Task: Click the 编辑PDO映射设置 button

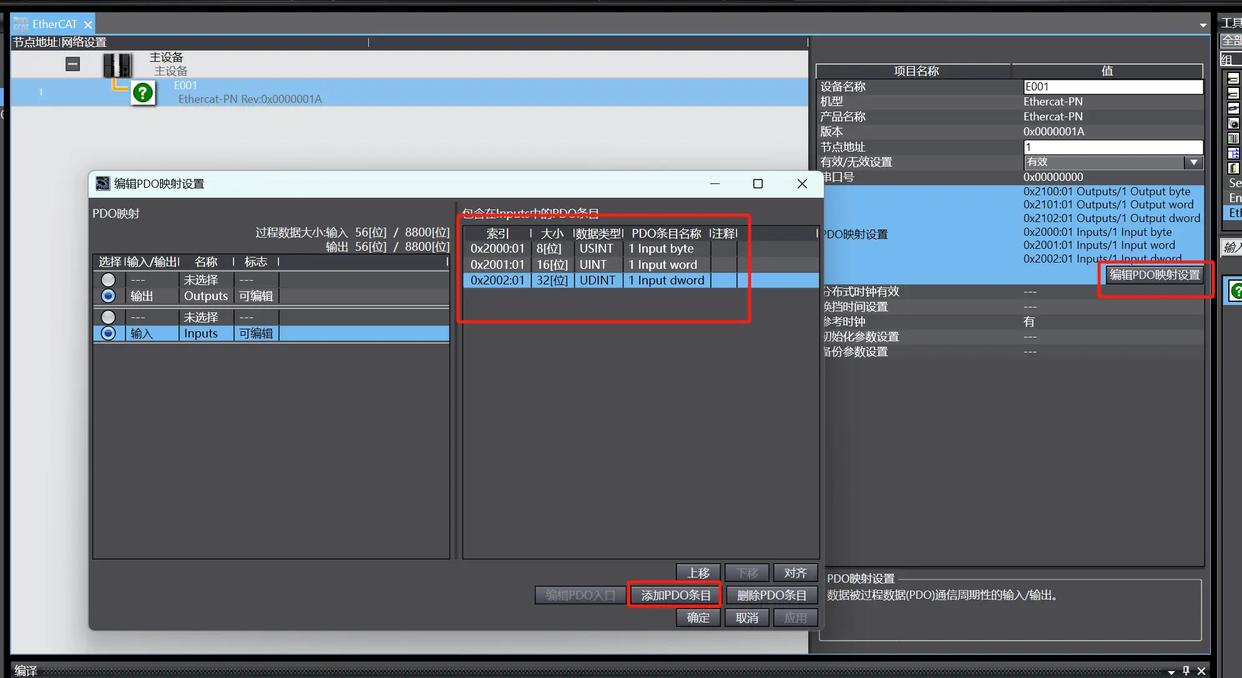Action: pyautogui.click(x=1154, y=275)
